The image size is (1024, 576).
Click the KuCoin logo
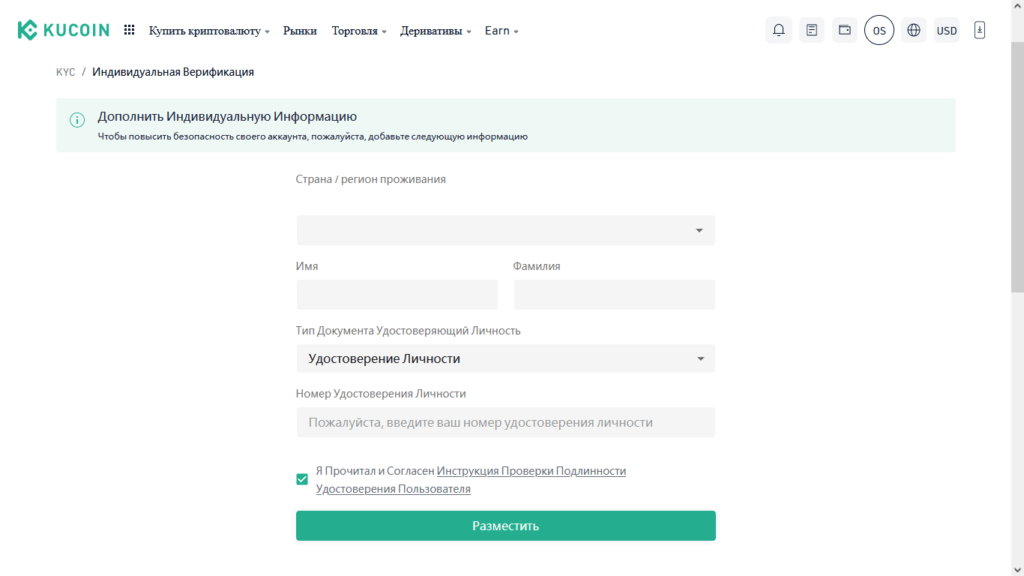coord(63,30)
